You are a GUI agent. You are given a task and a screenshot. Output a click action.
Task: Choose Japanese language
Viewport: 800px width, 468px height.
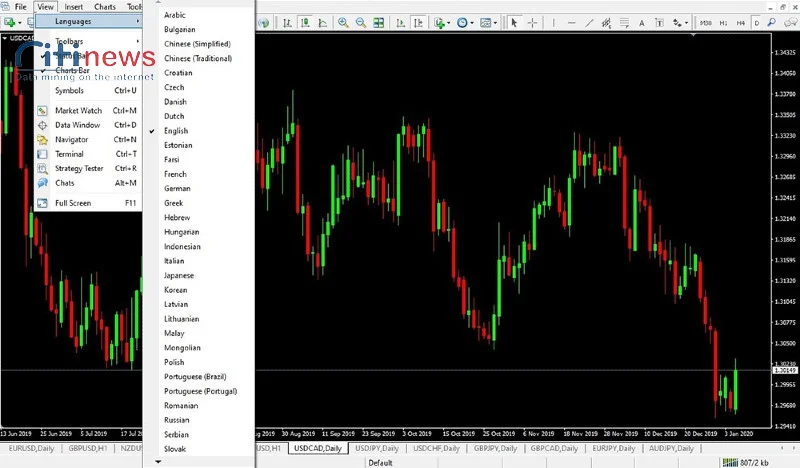(199, 275)
